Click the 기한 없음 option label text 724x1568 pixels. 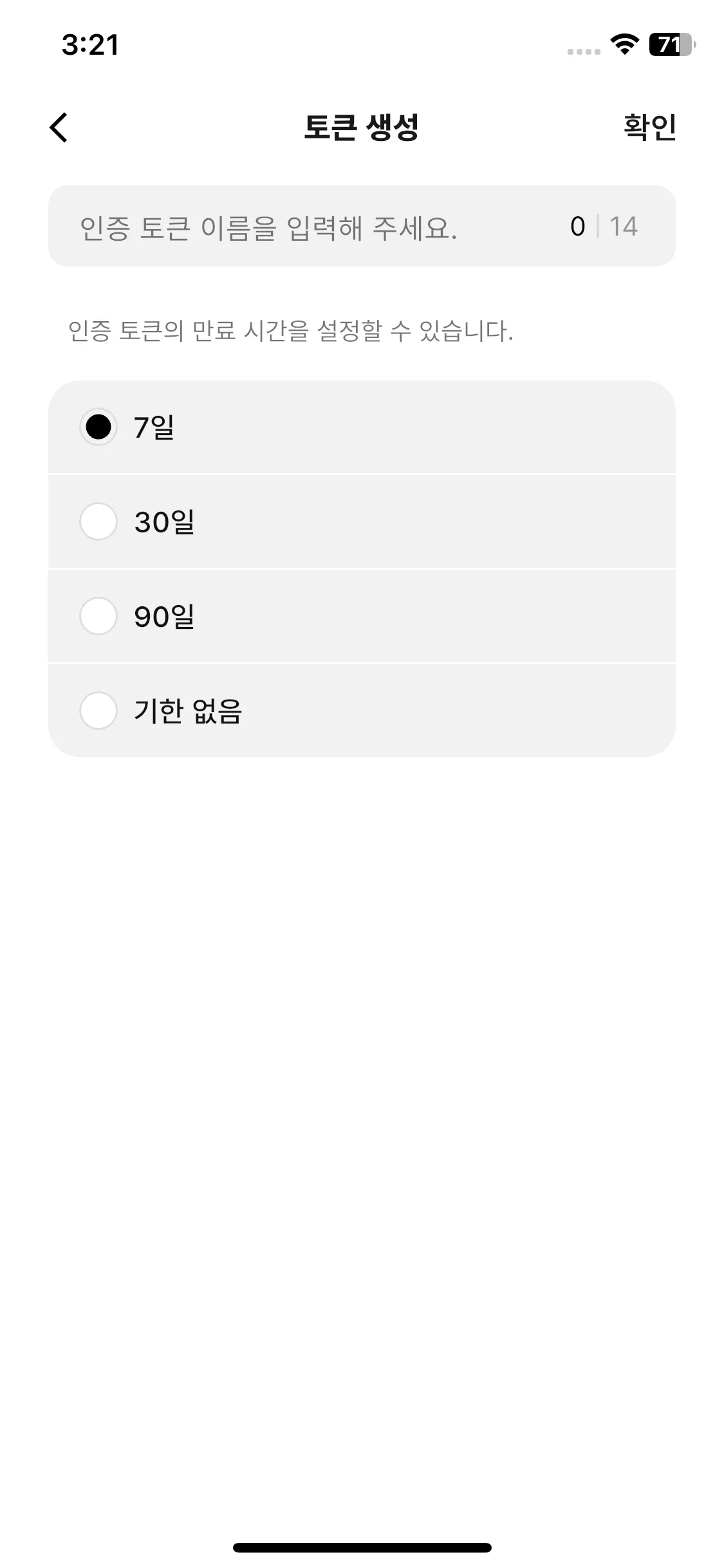[188, 711]
